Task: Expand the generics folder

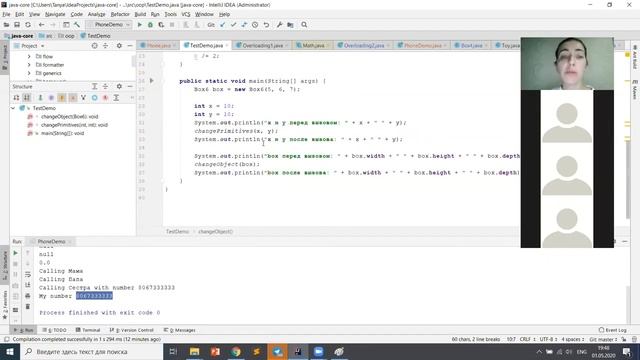Action: pos(29,73)
